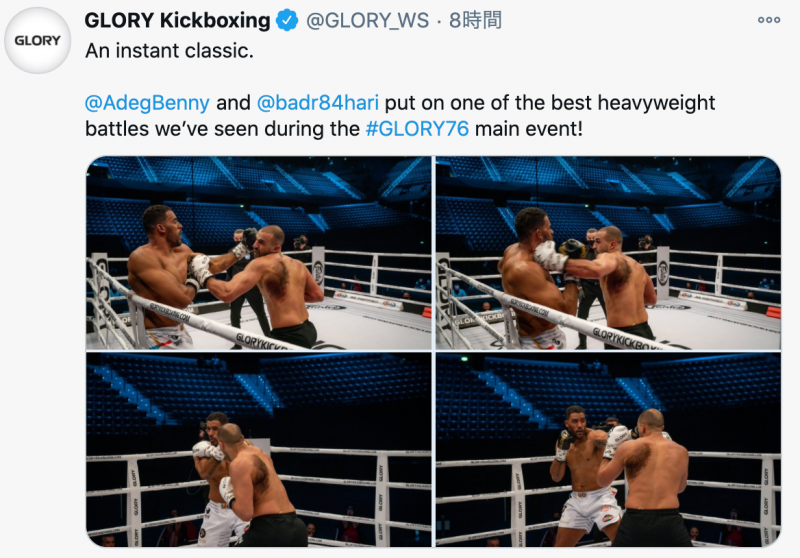Click the @GLORY_WS handle

(x=367, y=20)
